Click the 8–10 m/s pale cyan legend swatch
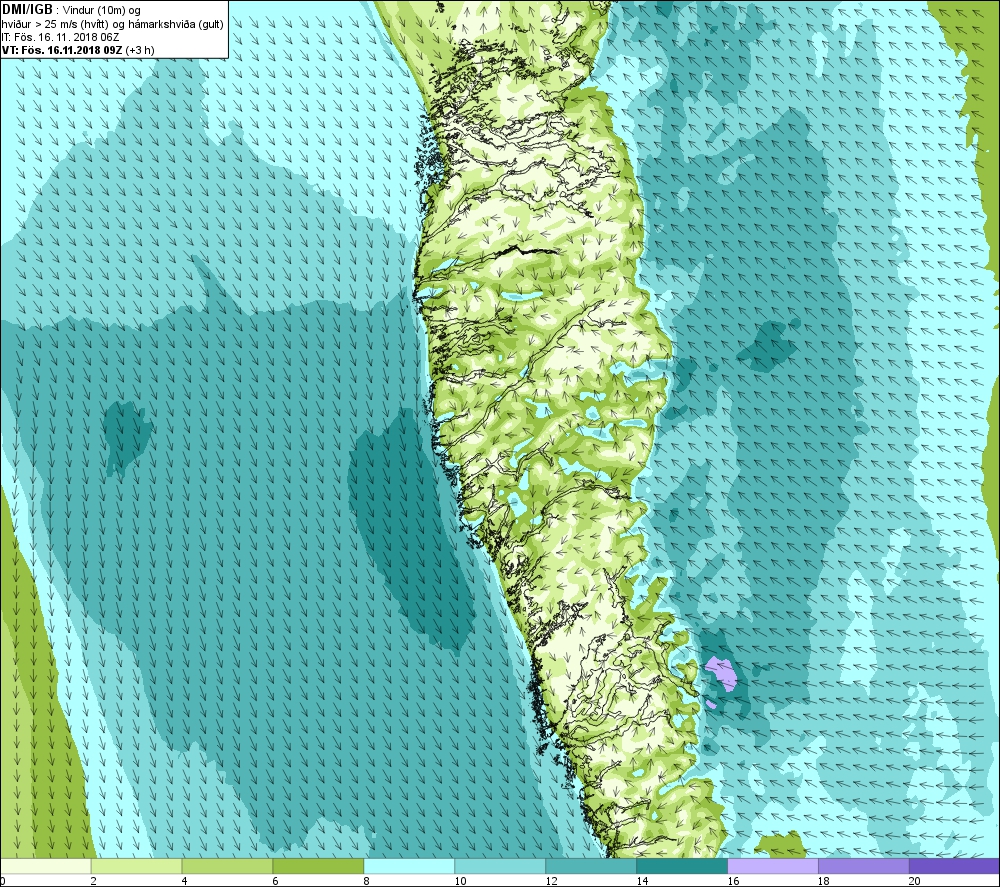The width and height of the screenshot is (1000, 887). click(x=409, y=866)
